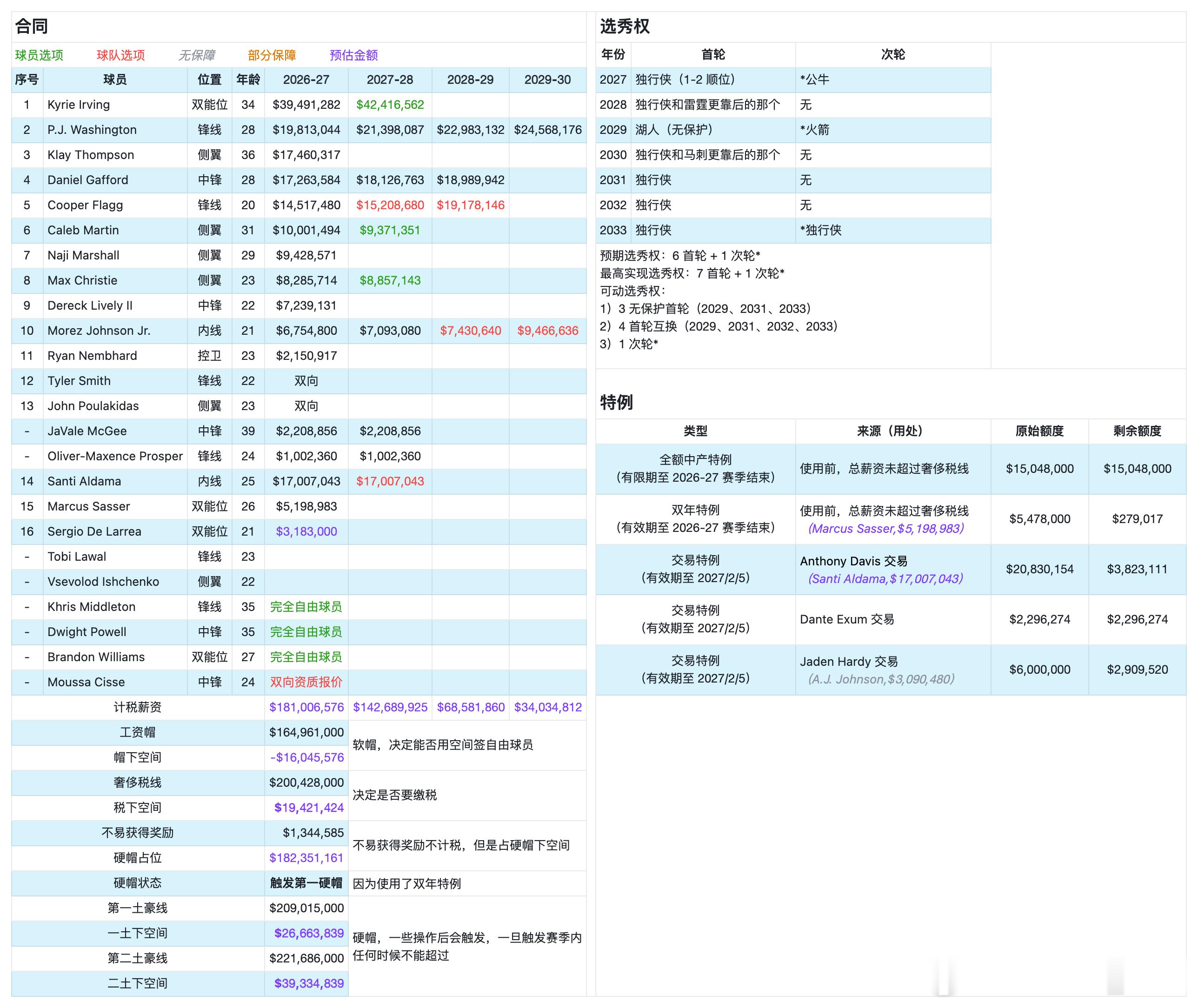
Task: Click Khris Middleton's 完全自由球员 status
Action: [x=306, y=607]
